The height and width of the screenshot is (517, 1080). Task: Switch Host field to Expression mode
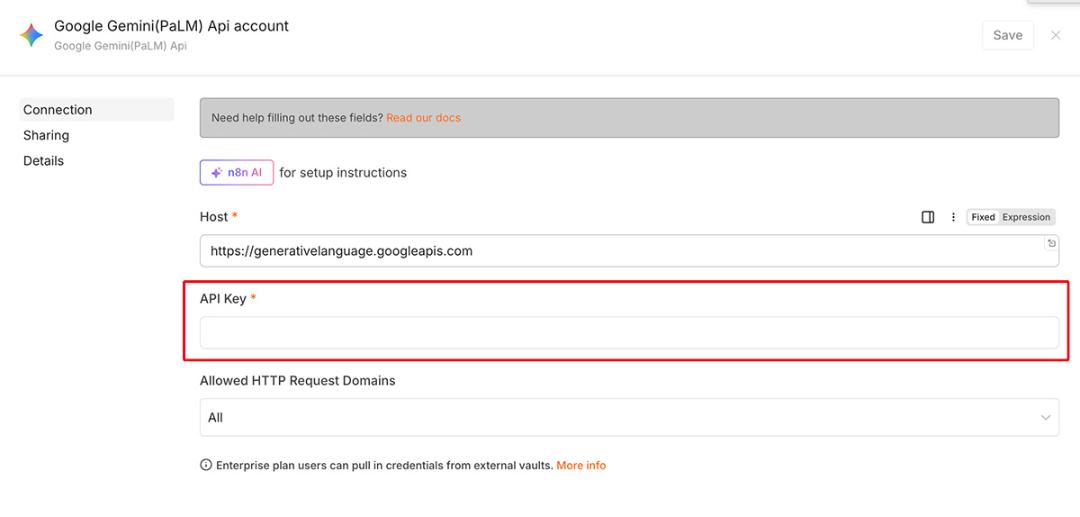pos(1026,217)
